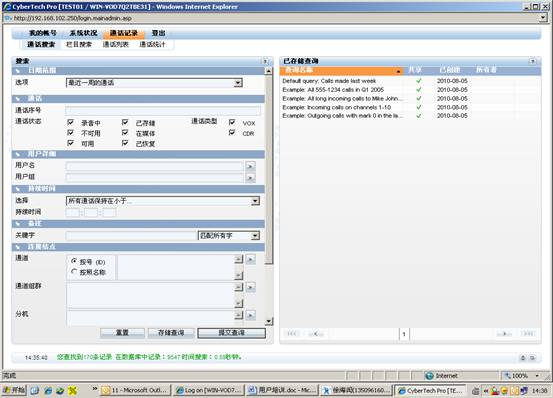Click the 用户名 input field

pyautogui.click(x=154, y=166)
